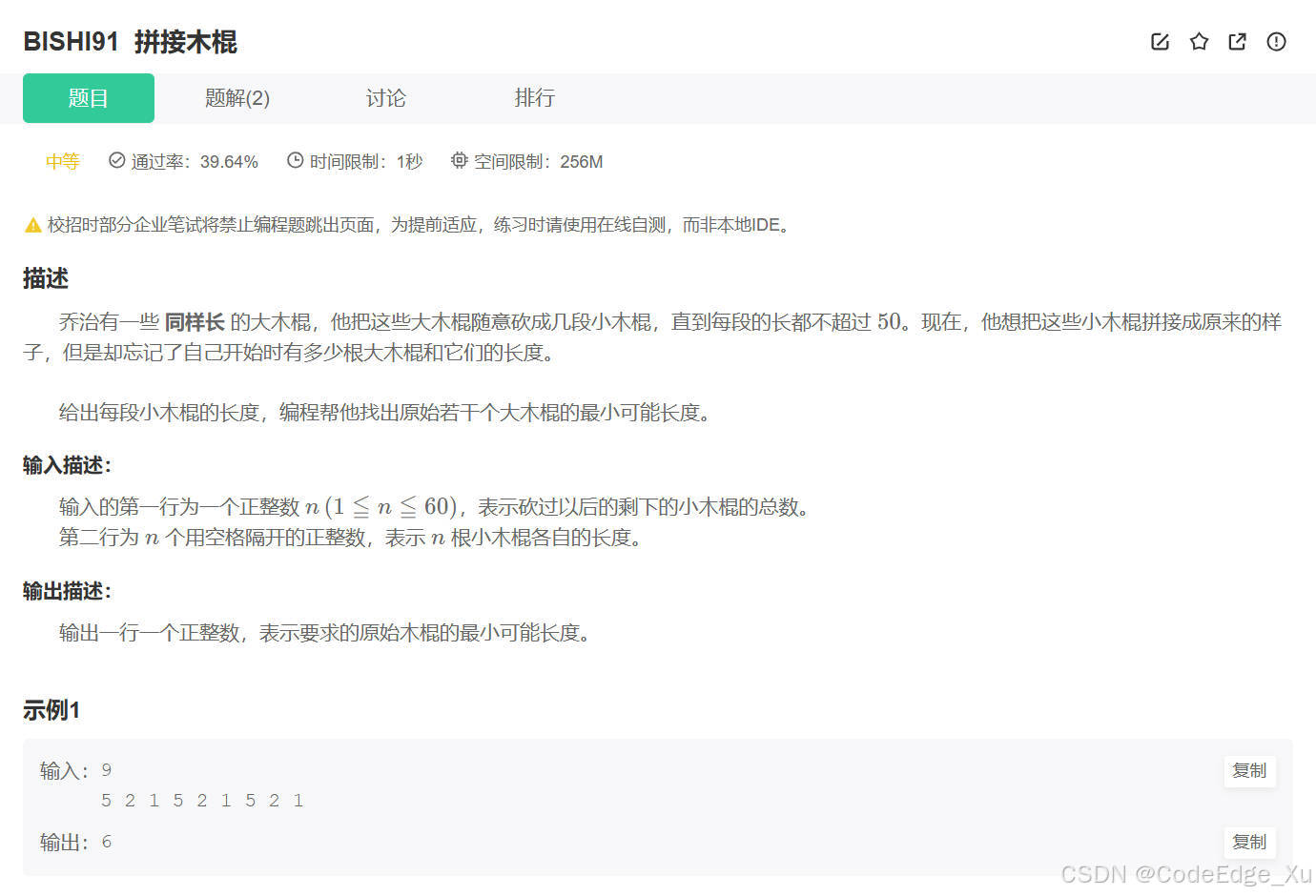Click the BISHI91 拼接木棍 title
The height and width of the screenshot is (896, 1316).
coord(131,42)
